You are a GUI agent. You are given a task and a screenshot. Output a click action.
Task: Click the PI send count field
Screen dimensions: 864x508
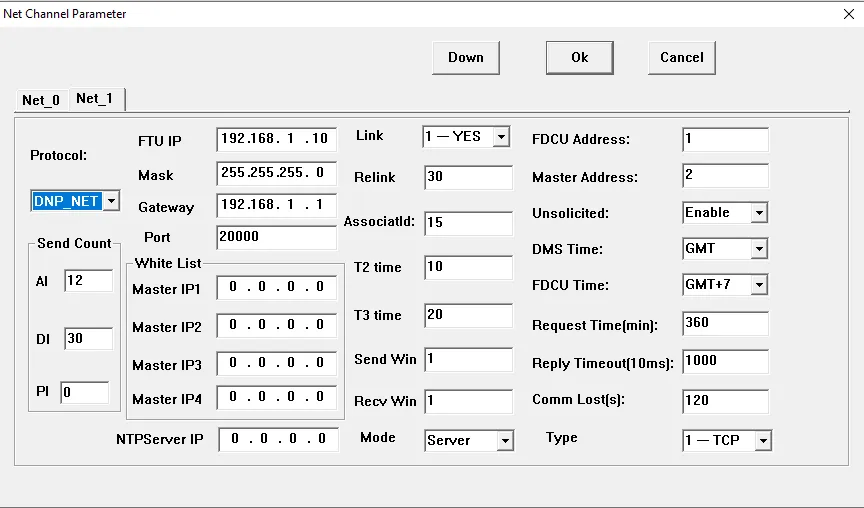(x=84, y=392)
